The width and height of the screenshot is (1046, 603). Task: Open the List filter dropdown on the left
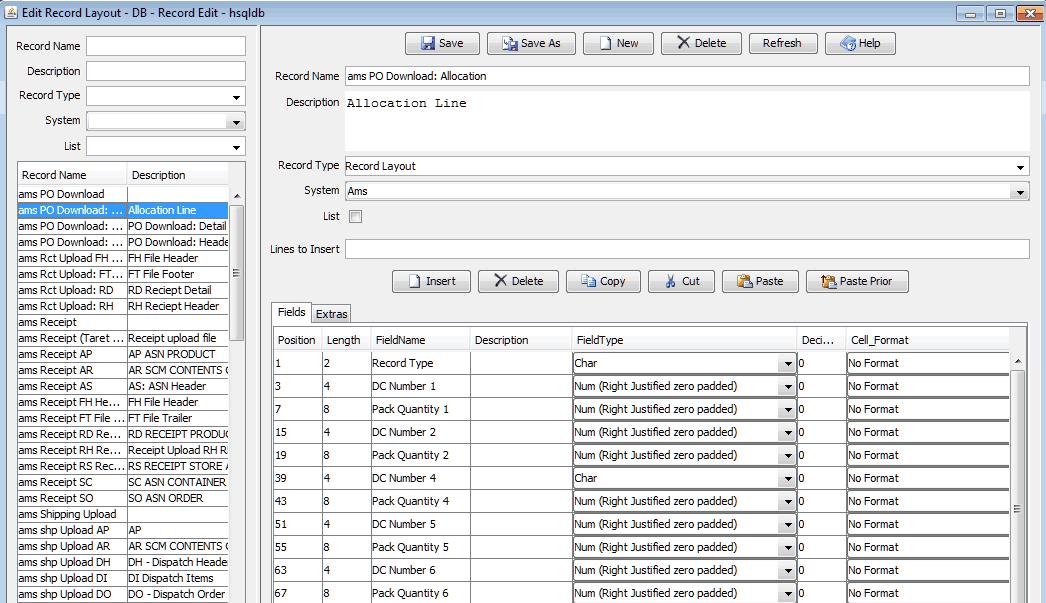pyautogui.click(x=236, y=147)
